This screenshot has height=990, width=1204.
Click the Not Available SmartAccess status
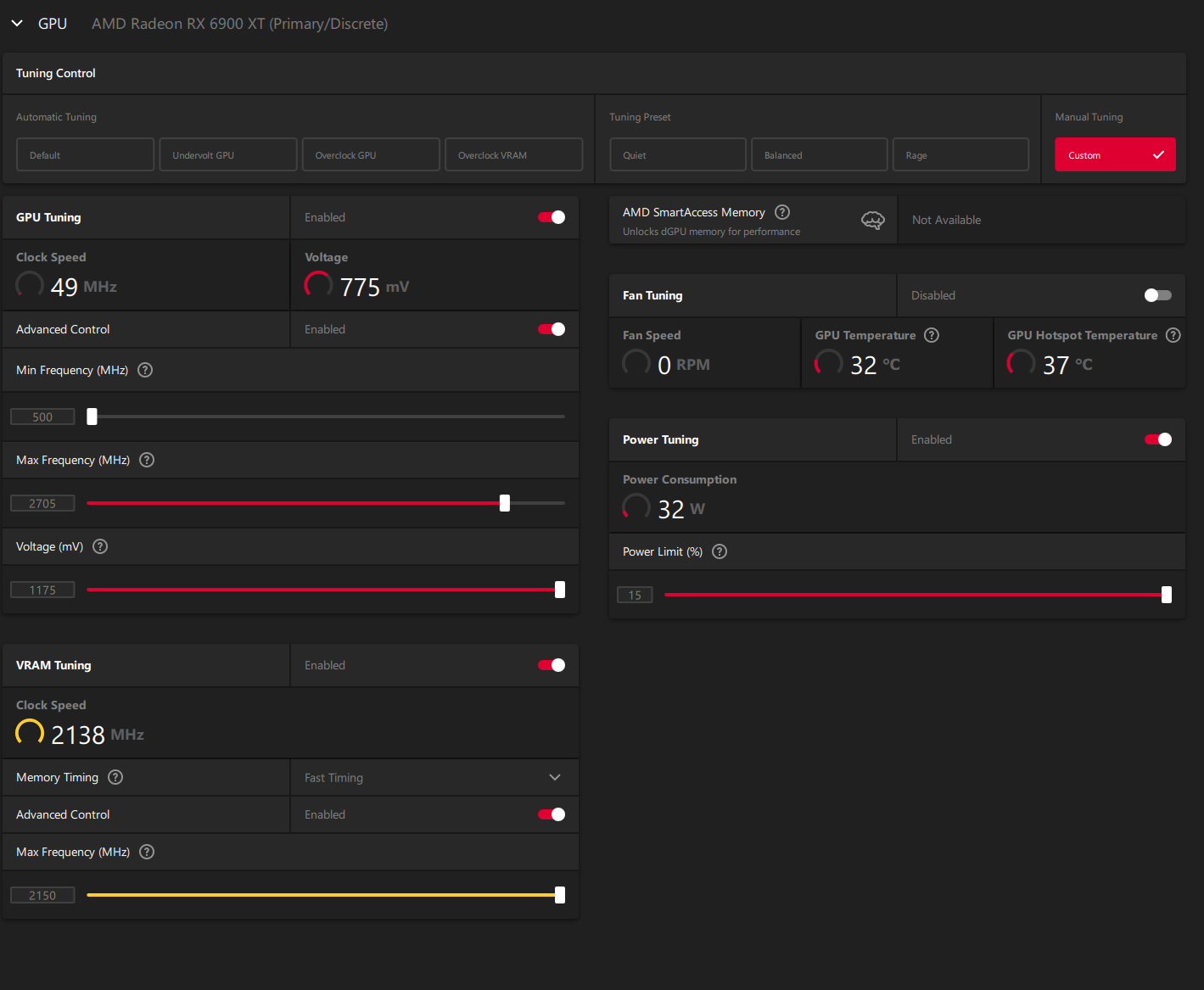point(946,220)
